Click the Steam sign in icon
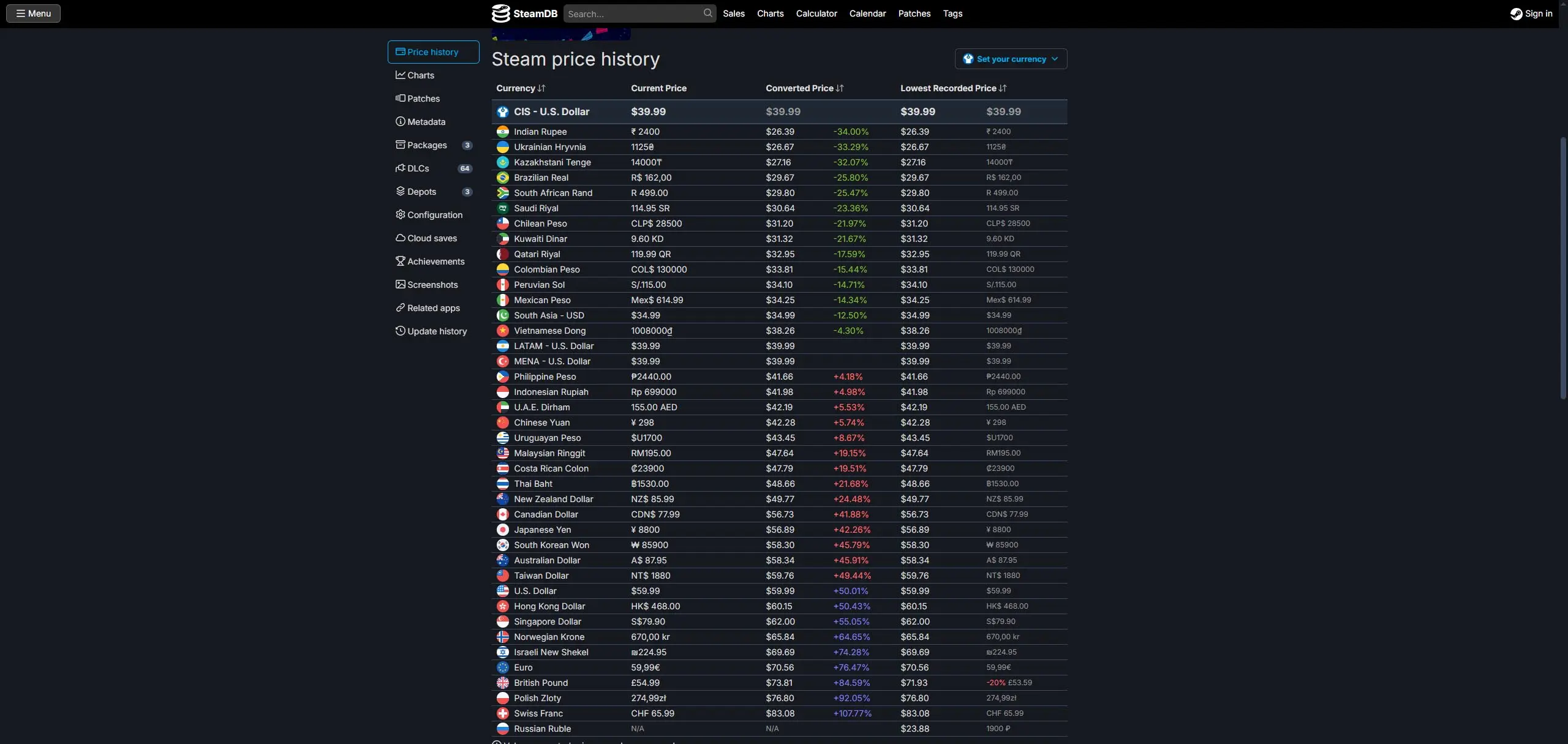1568x744 pixels. pyautogui.click(x=1516, y=13)
